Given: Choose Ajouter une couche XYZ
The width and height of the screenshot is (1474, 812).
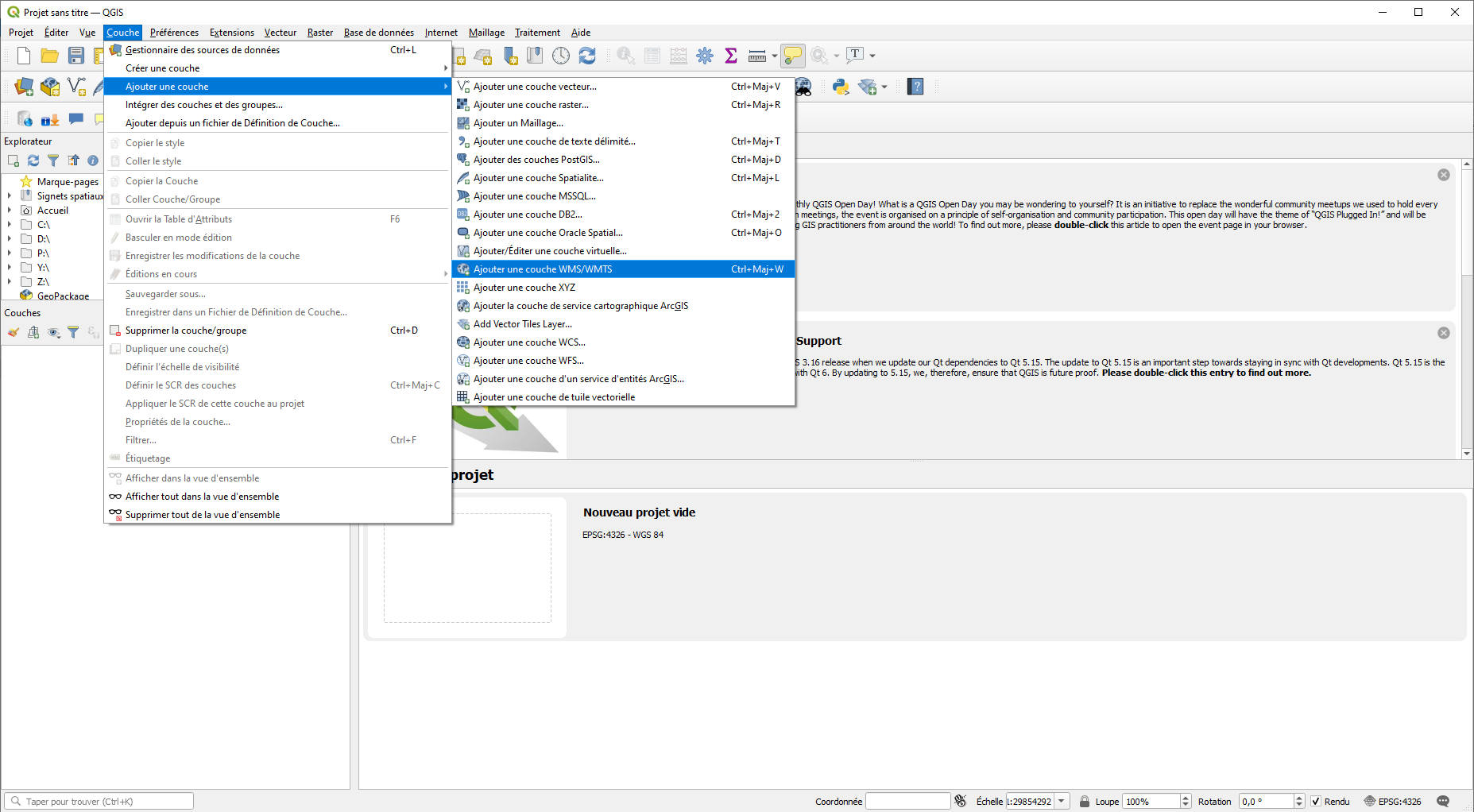Looking at the screenshot, I should click(524, 288).
